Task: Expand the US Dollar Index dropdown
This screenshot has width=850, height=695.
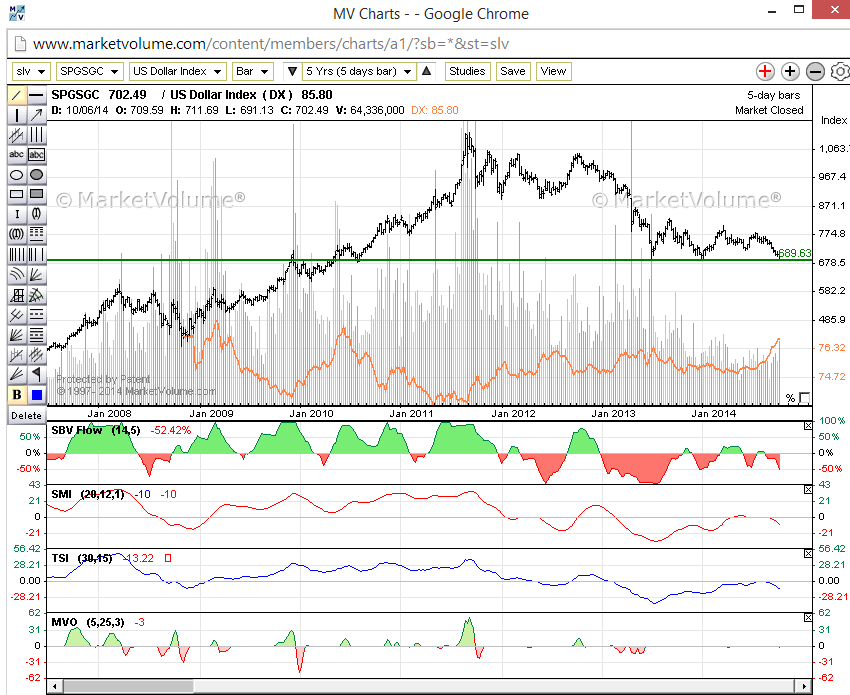Action: pyautogui.click(x=176, y=71)
